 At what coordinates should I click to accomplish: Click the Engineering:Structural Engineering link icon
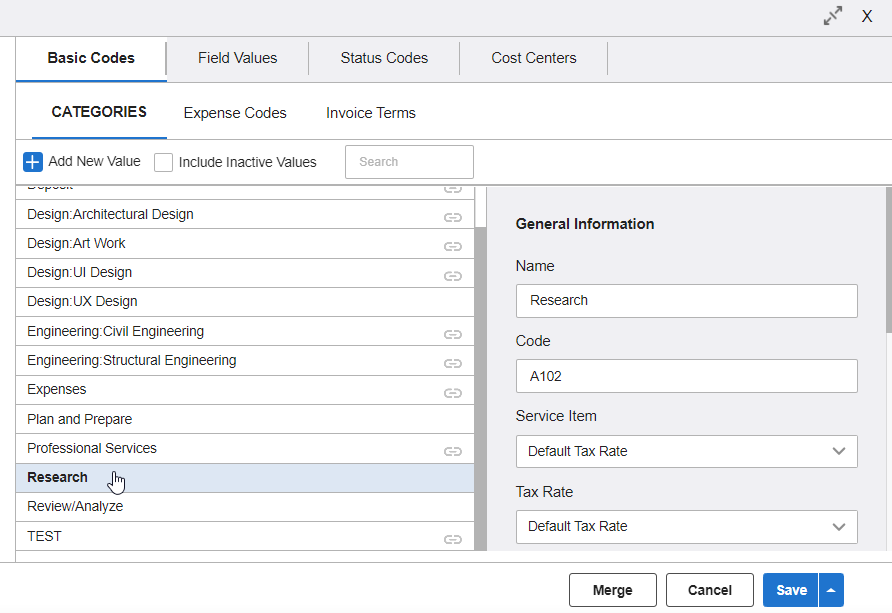pyautogui.click(x=453, y=362)
